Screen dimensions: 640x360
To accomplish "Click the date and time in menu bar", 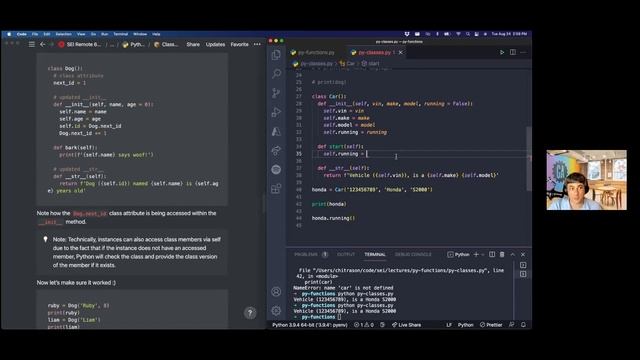I will (x=509, y=34).
